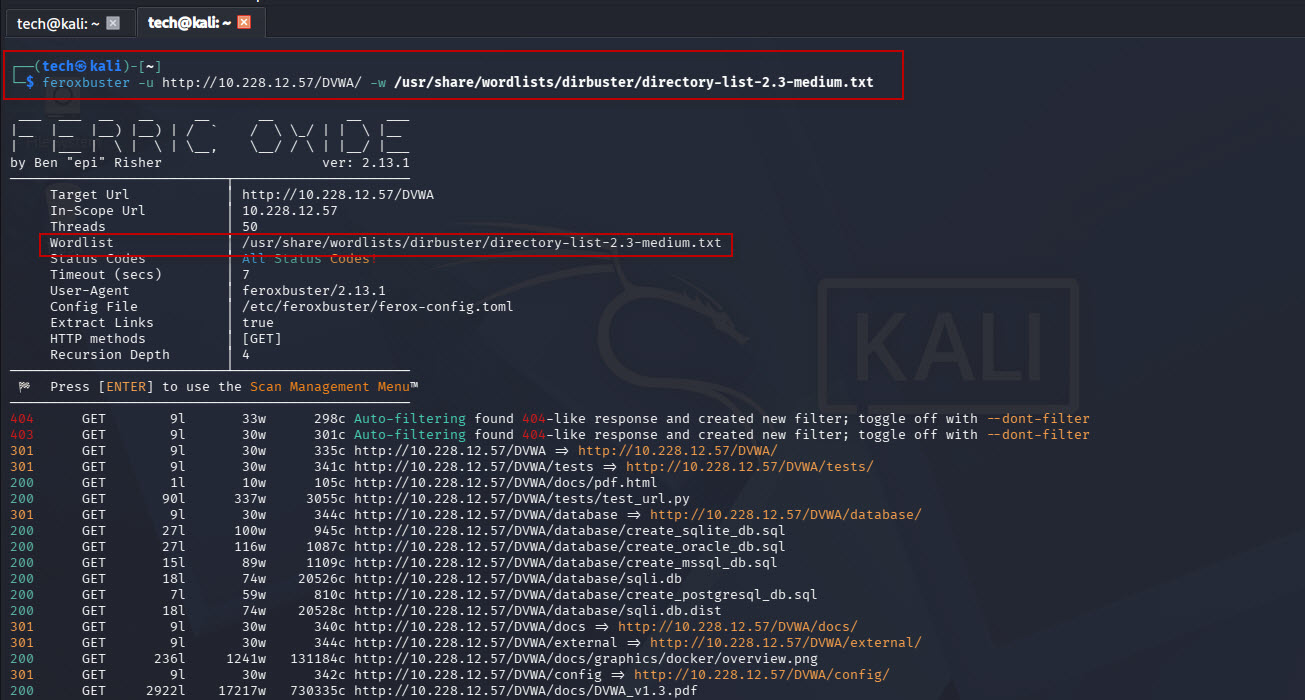Image resolution: width=1305 pixels, height=700 pixels.
Task: Click orange redirect URL ending /DVWA/external/
Action: [x=786, y=642]
